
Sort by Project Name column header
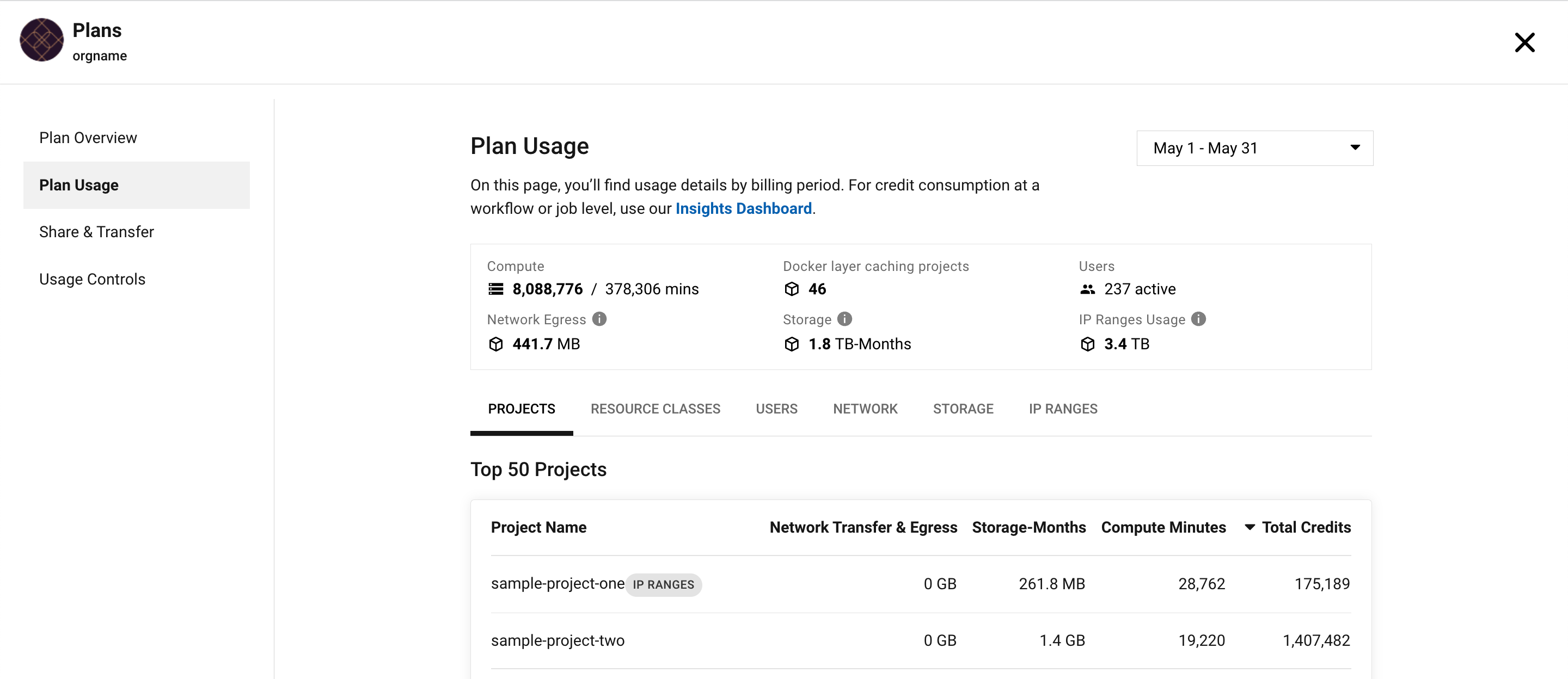coord(538,528)
